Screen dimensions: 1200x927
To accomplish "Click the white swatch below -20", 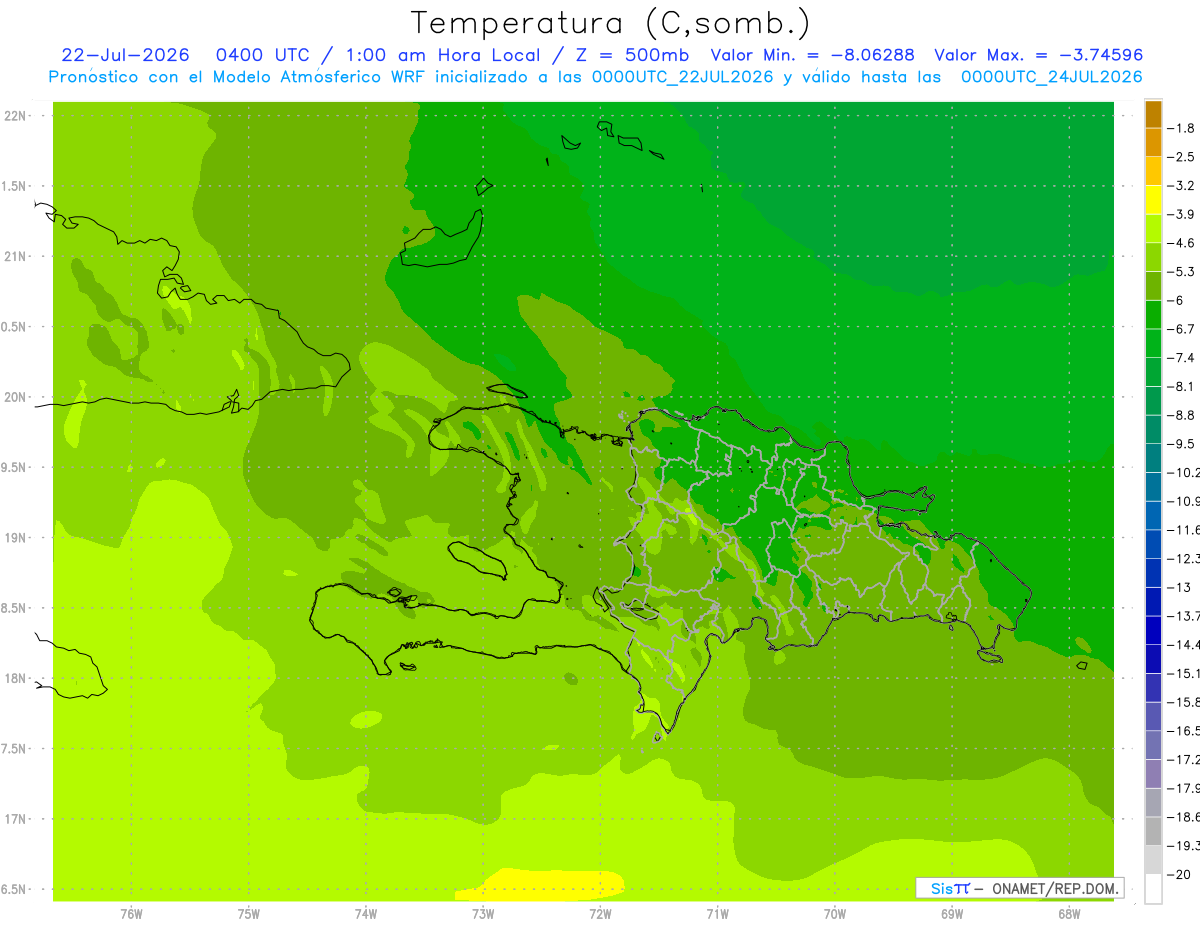I will (x=1153, y=888).
